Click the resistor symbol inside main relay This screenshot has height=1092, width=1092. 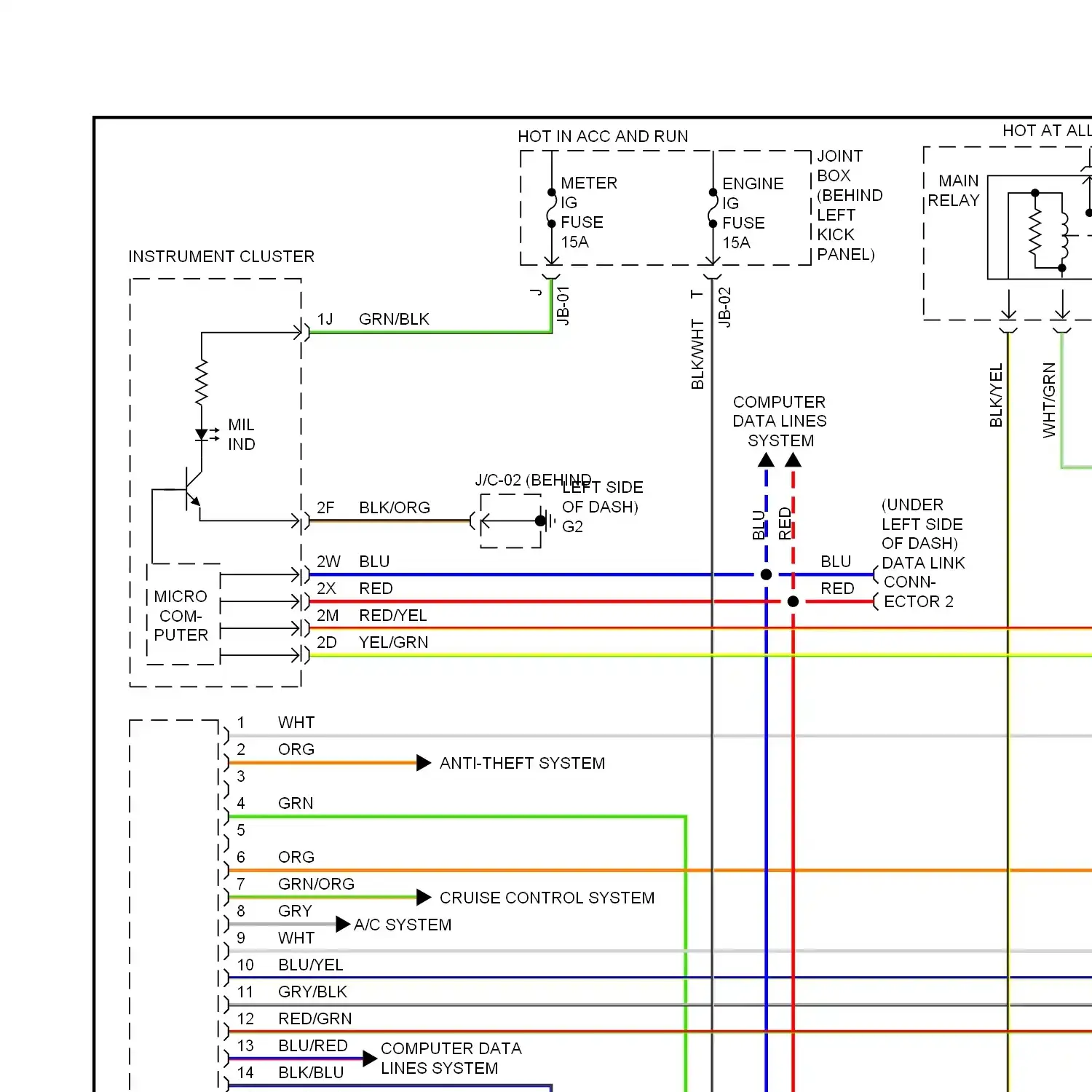point(1035,232)
